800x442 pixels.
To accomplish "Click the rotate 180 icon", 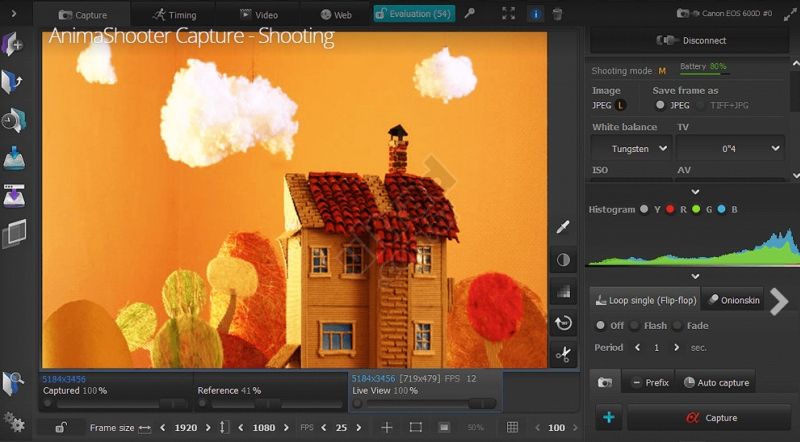I will [x=563, y=323].
